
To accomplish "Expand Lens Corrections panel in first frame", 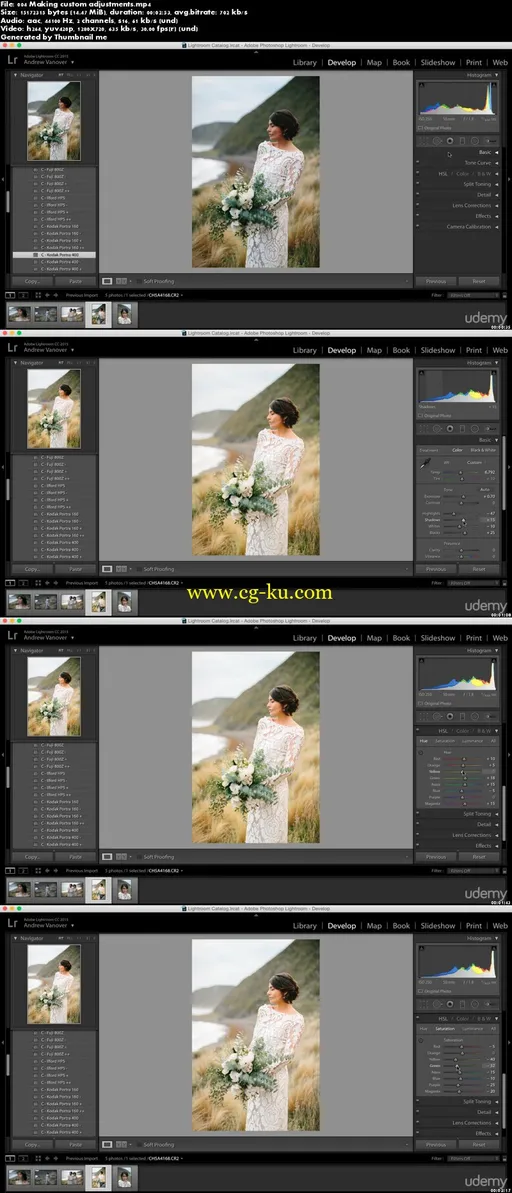I will point(497,205).
